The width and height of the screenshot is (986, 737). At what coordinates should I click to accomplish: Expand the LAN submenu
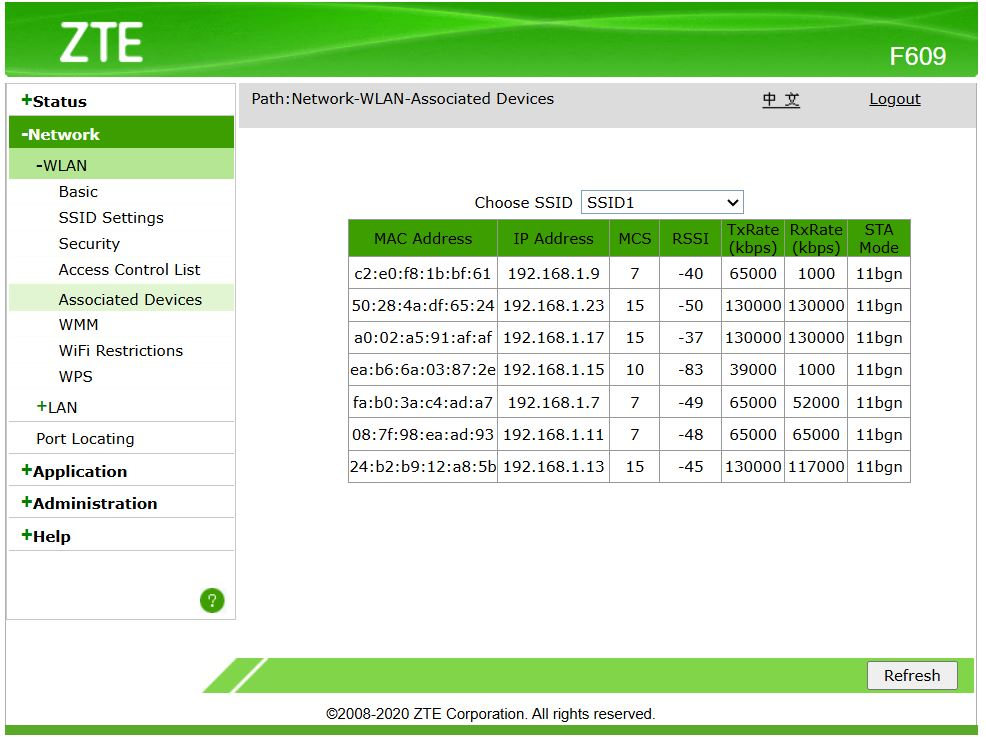click(57, 407)
